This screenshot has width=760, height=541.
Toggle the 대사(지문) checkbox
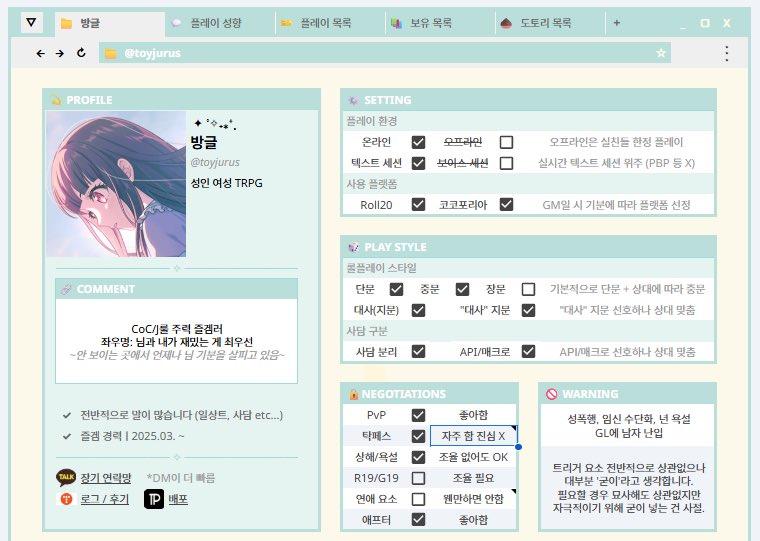(418, 310)
